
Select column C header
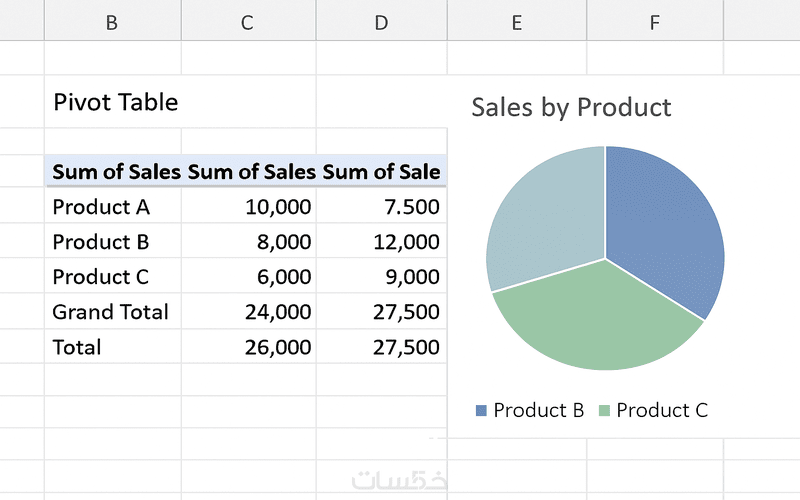[x=248, y=22]
